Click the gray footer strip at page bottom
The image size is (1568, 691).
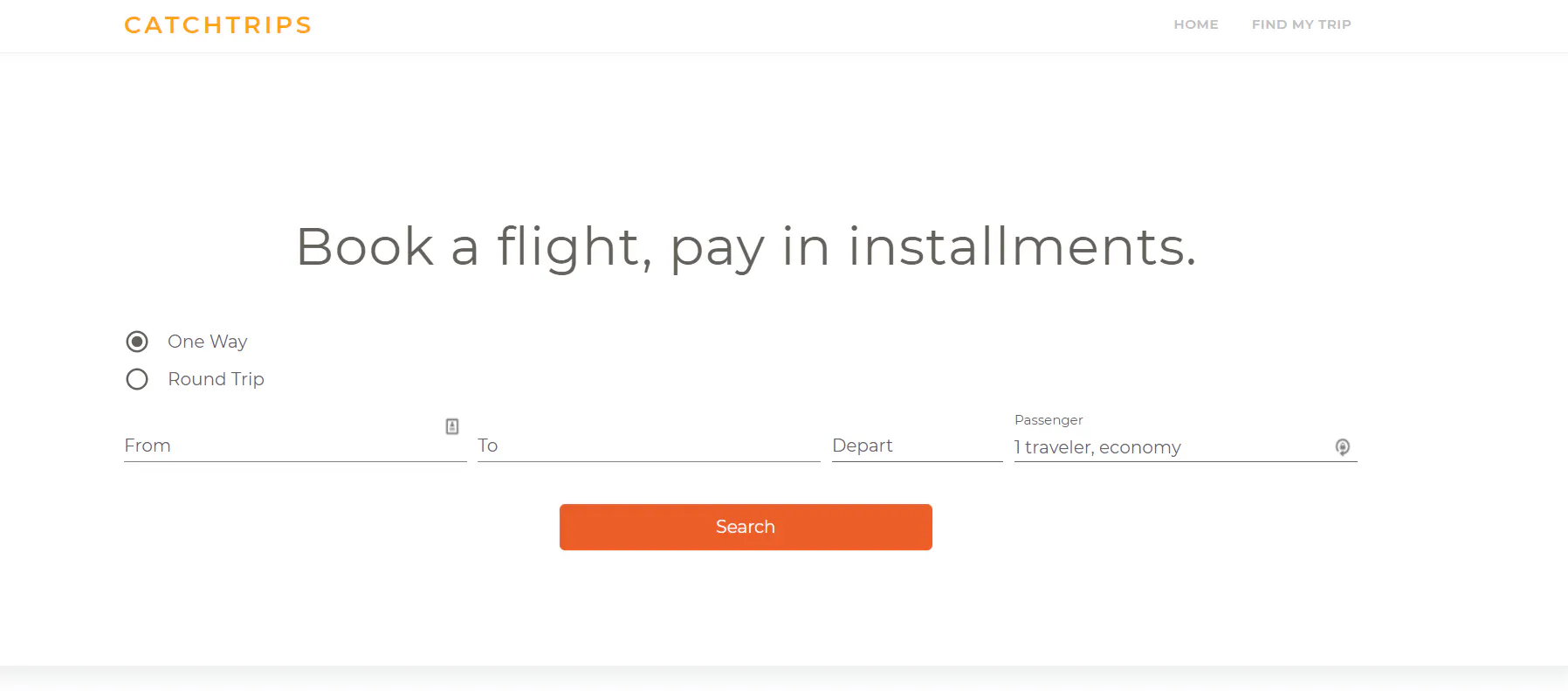pos(784,679)
